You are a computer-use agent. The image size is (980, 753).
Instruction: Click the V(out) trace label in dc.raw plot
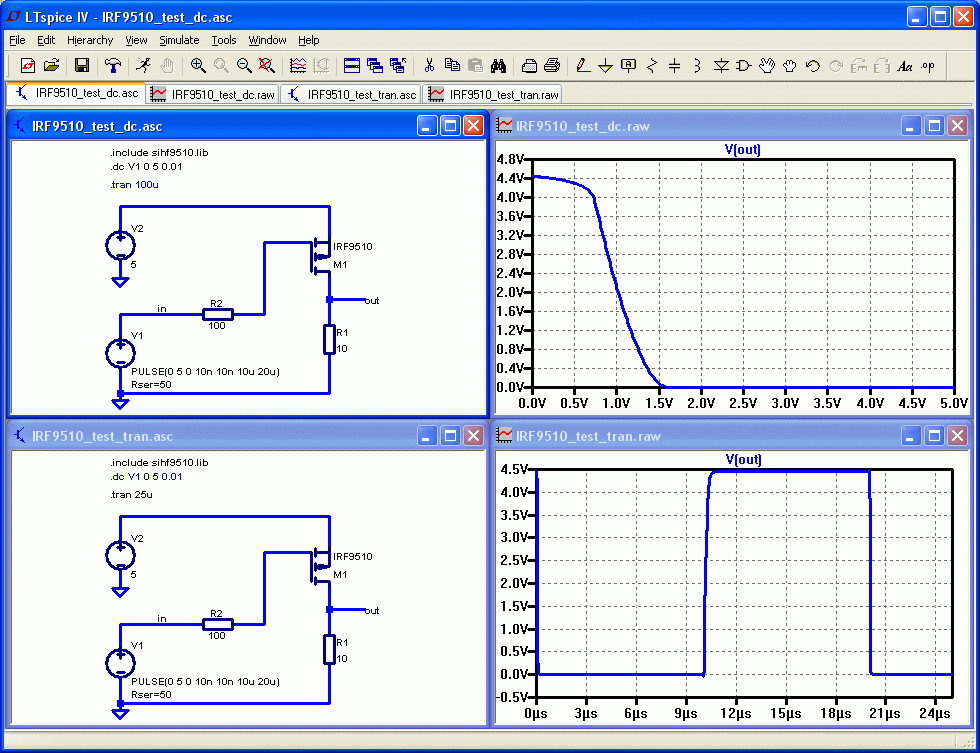(x=742, y=149)
